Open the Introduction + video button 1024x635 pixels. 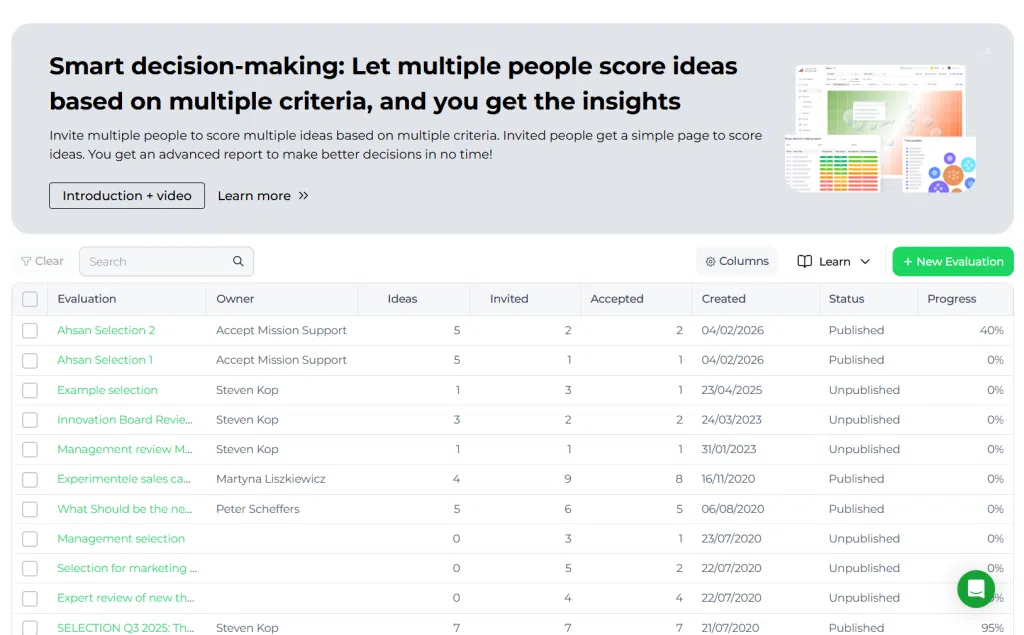tap(127, 195)
